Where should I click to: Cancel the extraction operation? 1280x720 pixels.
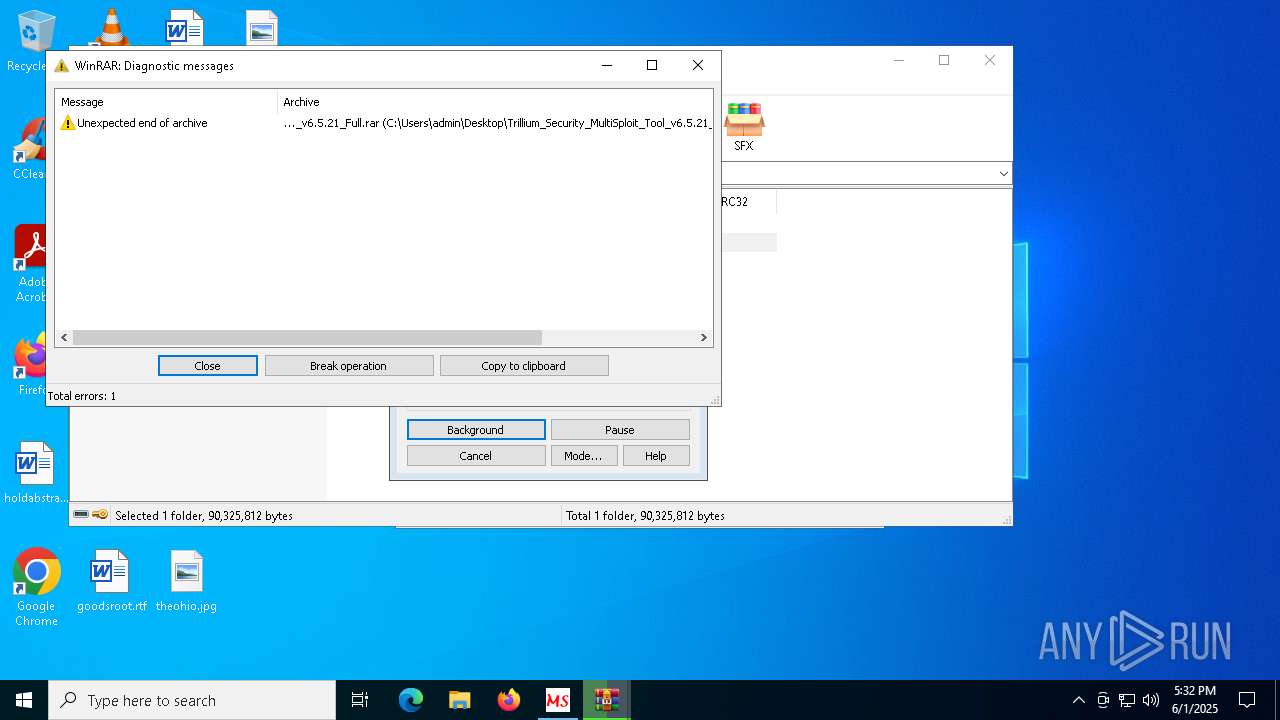[x=475, y=456]
